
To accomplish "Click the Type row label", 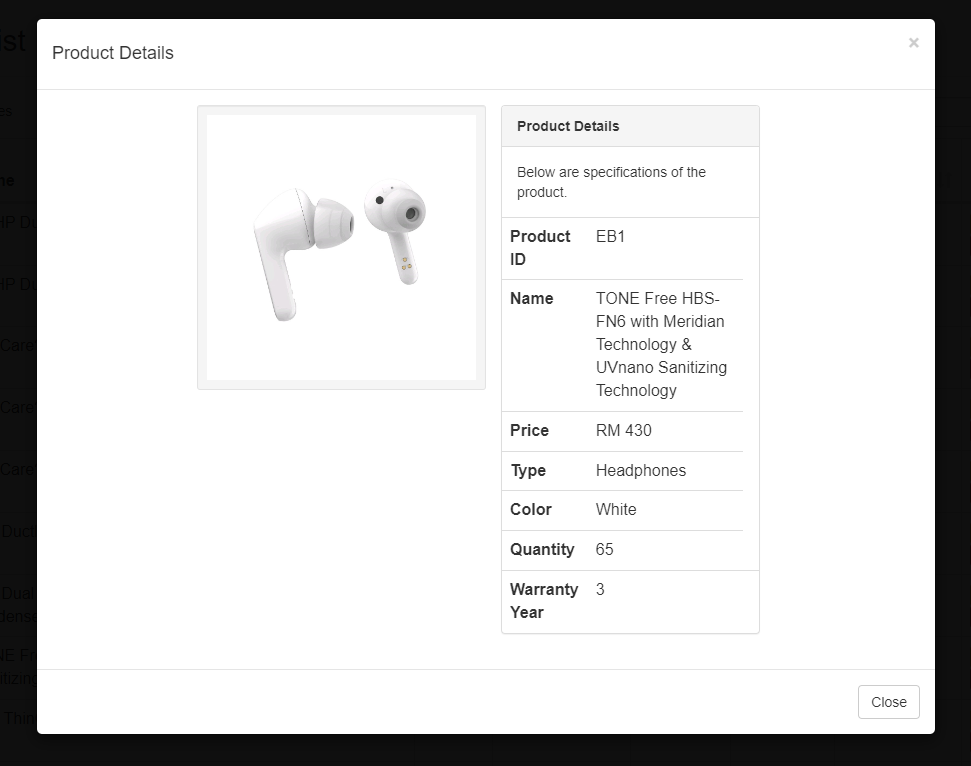I will click(525, 470).
